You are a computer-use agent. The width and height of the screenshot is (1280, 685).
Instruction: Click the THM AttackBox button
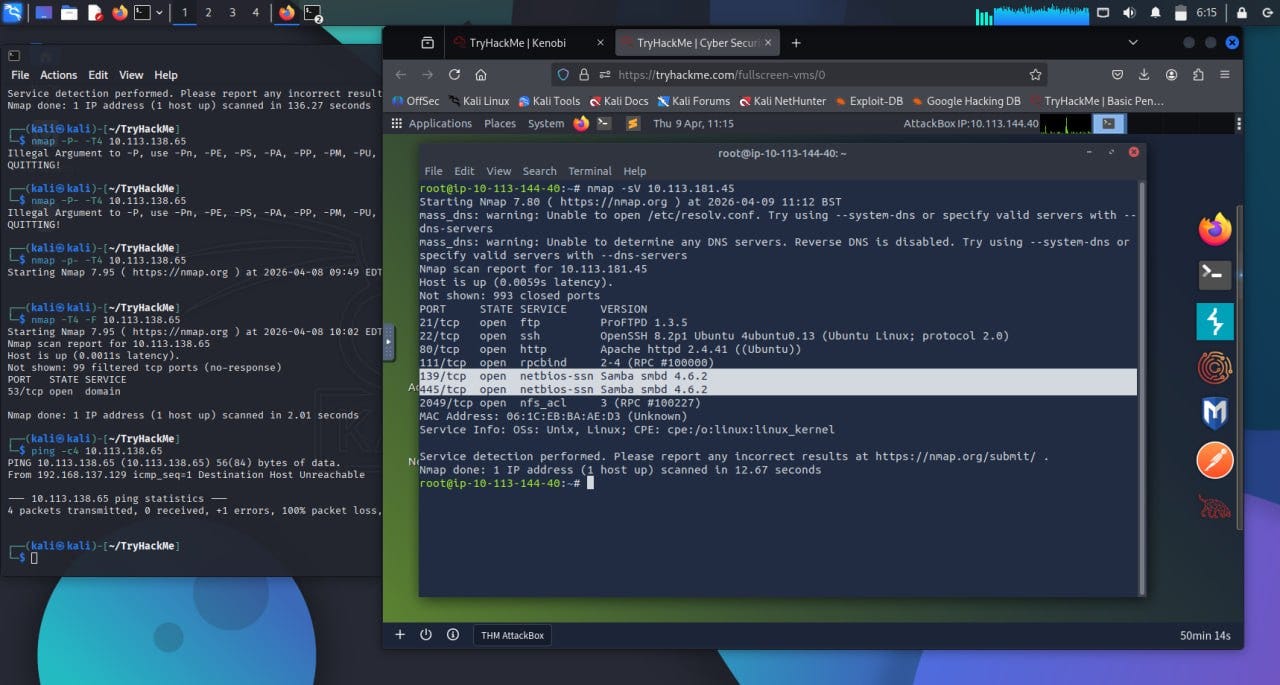tap(512, 635)
